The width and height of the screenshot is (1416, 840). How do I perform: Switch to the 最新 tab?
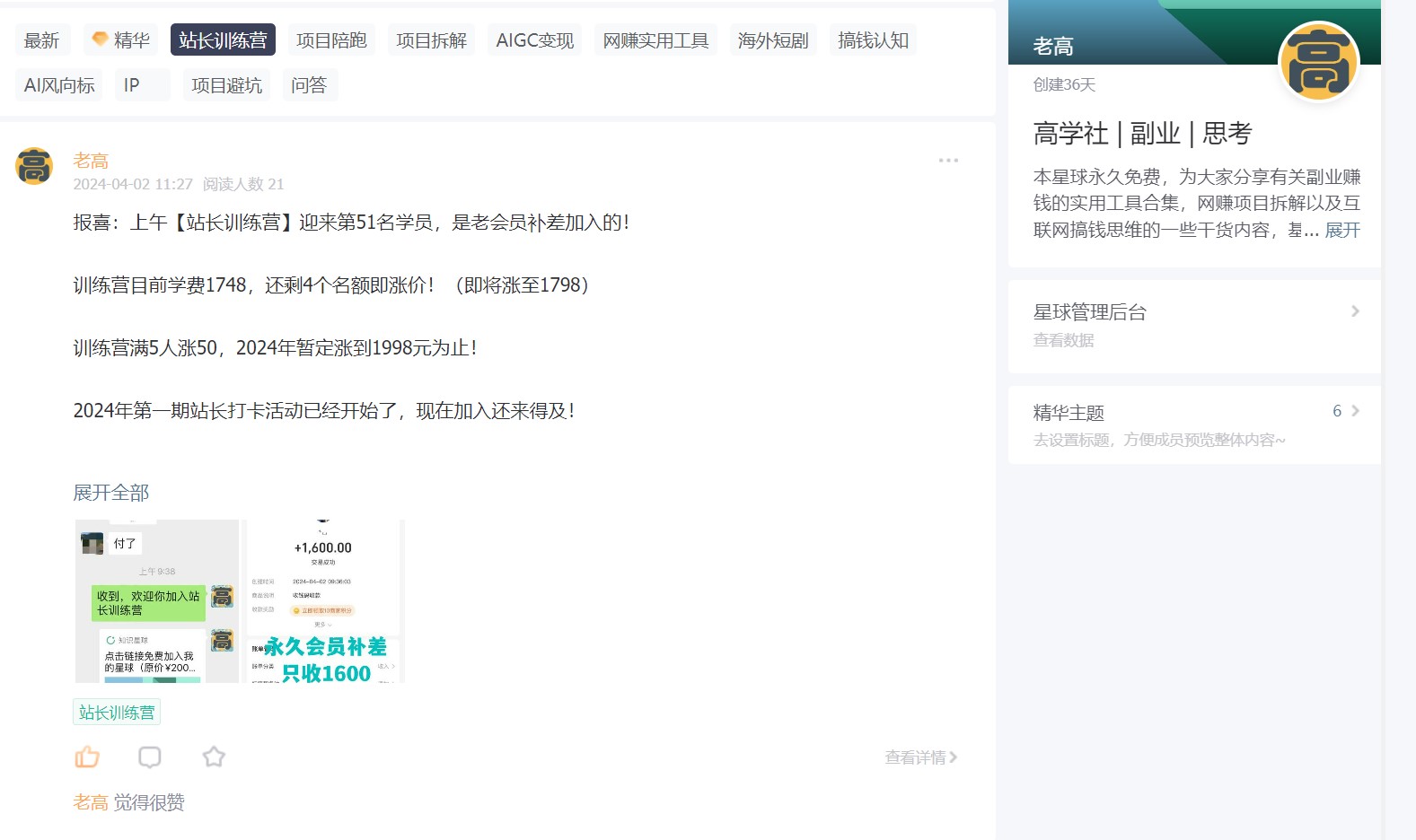[x=41, y=40]
